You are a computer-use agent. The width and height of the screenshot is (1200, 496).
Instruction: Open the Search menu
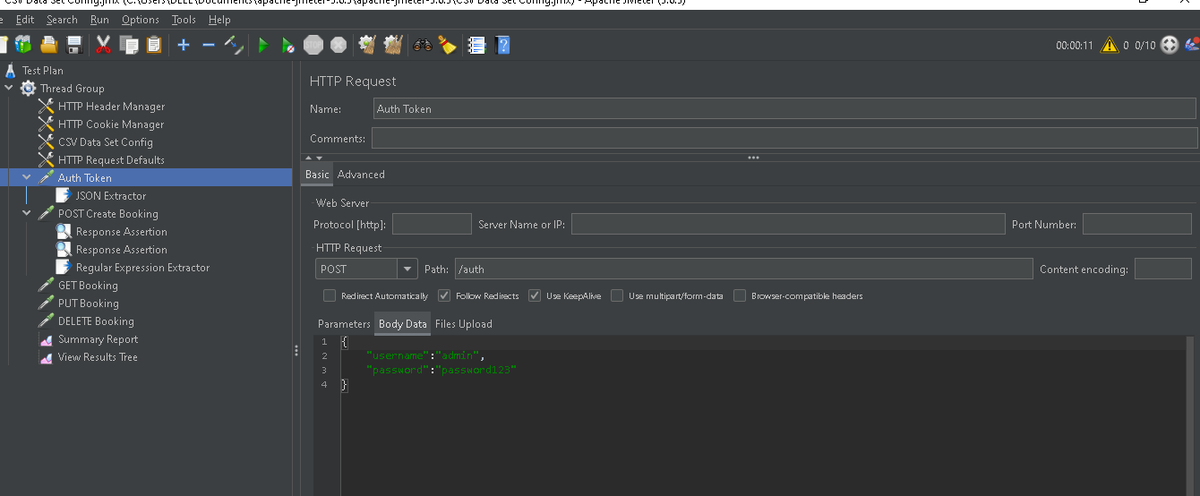click(x=62, y=20)
